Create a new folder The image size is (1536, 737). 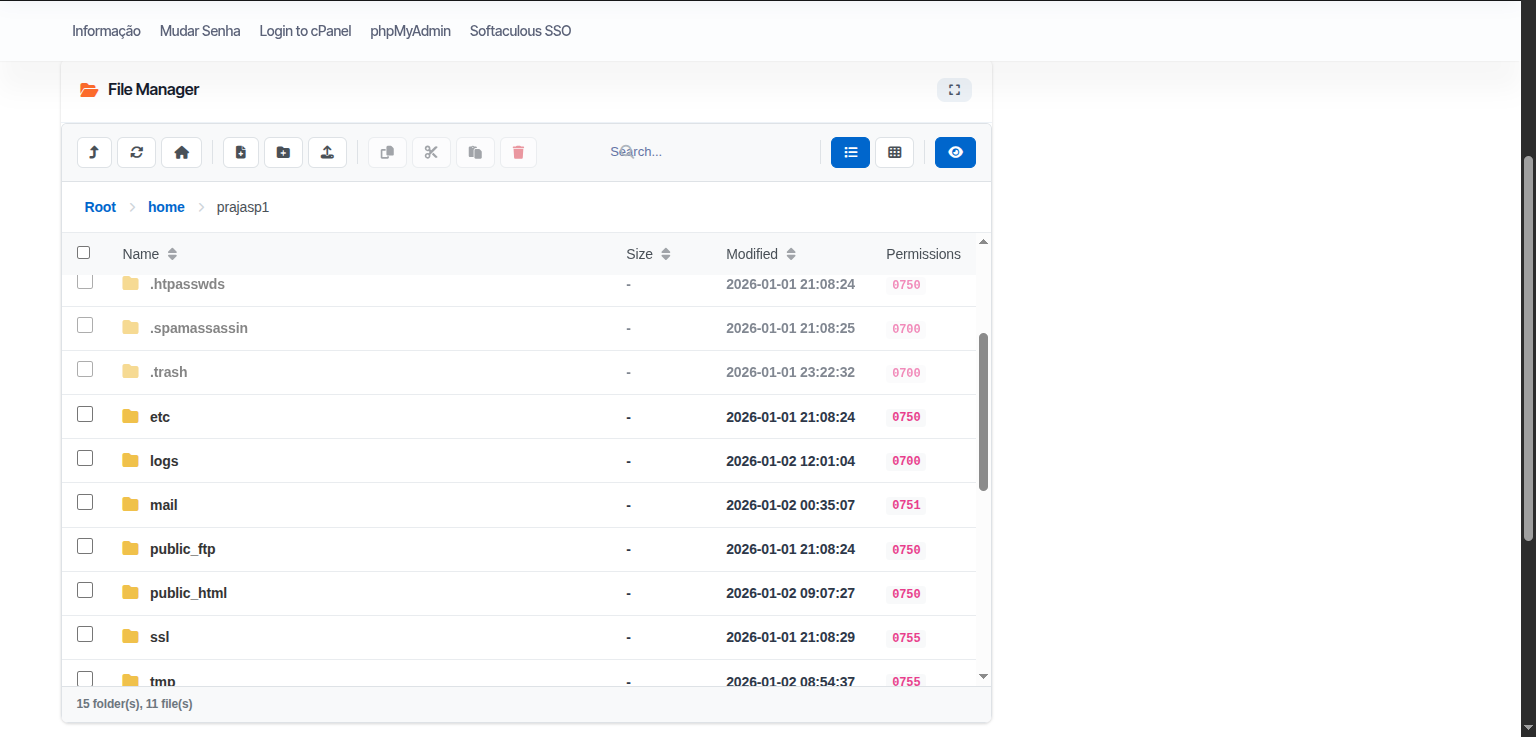283,152
